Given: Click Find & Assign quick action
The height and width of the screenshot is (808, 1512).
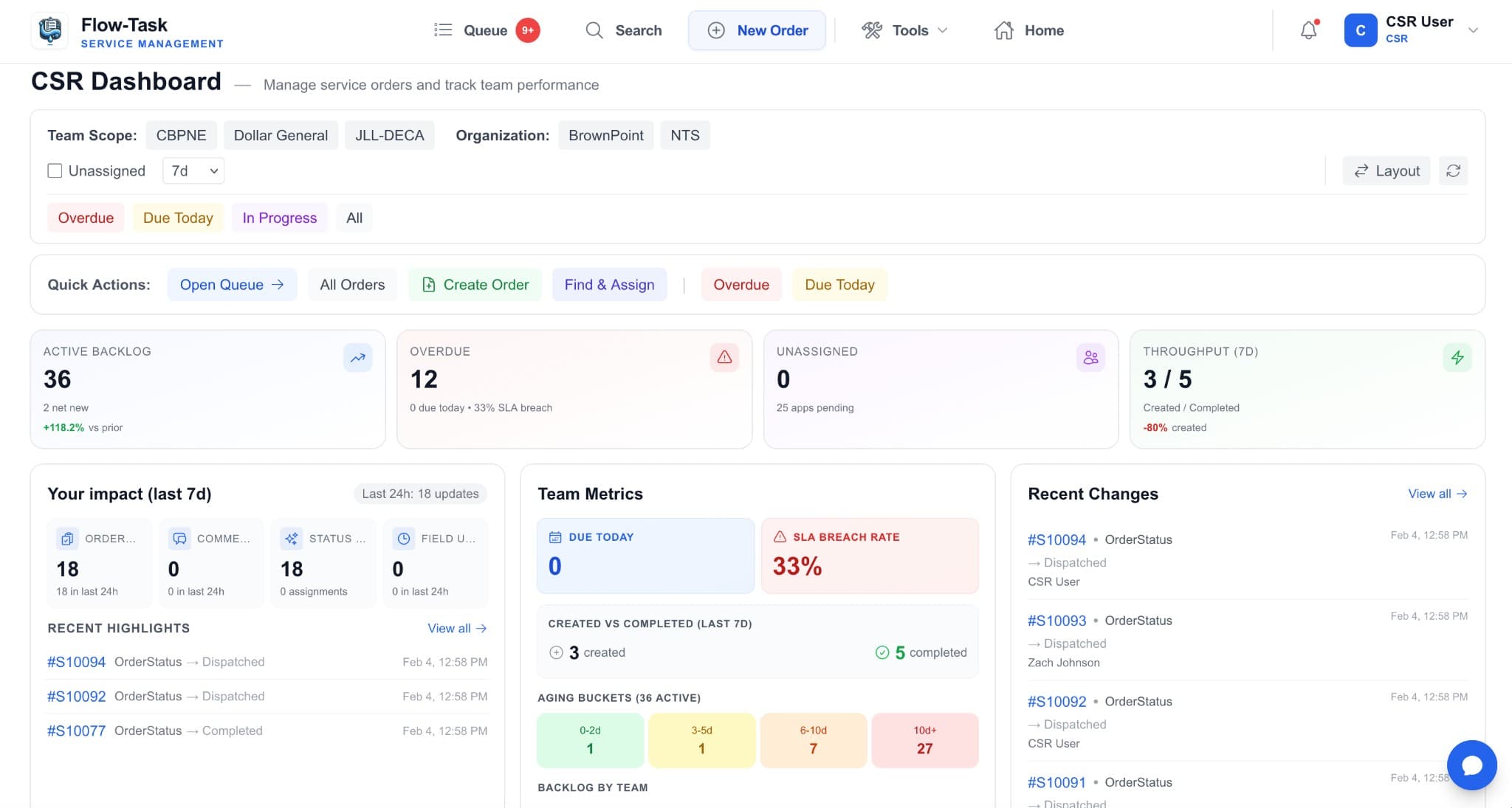Looking at the screenshot, I should coord(609,285).
